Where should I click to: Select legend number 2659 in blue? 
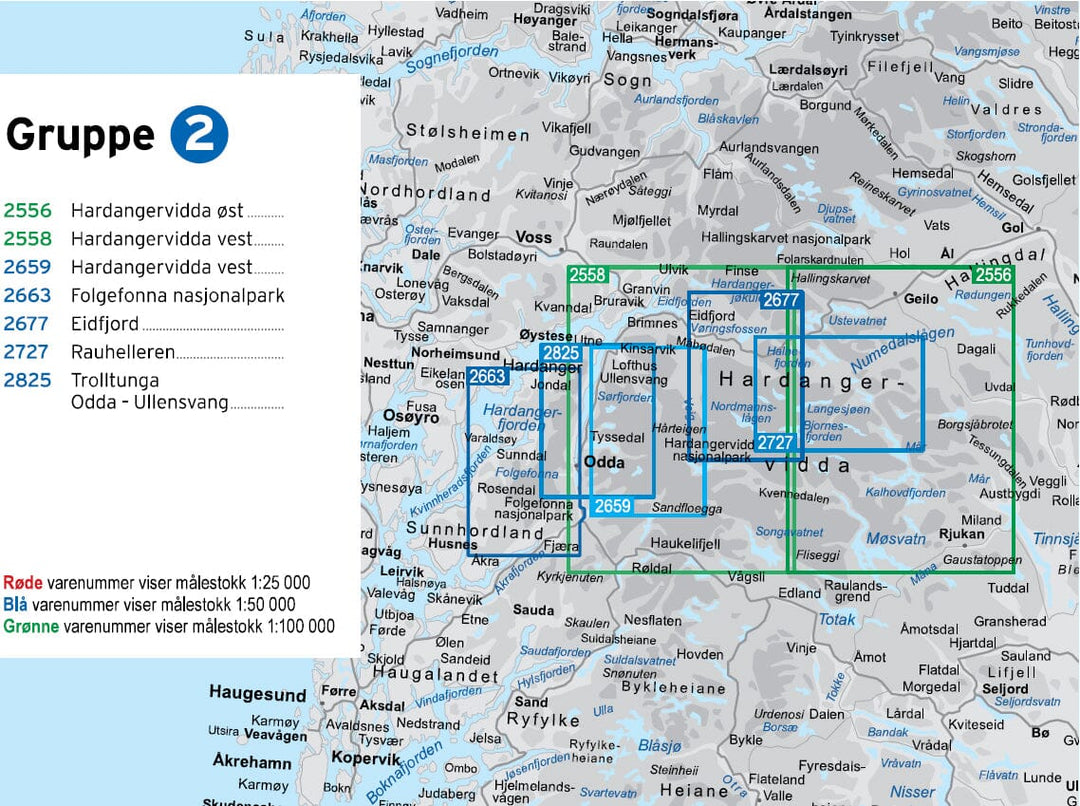click(x=28, y=267)
